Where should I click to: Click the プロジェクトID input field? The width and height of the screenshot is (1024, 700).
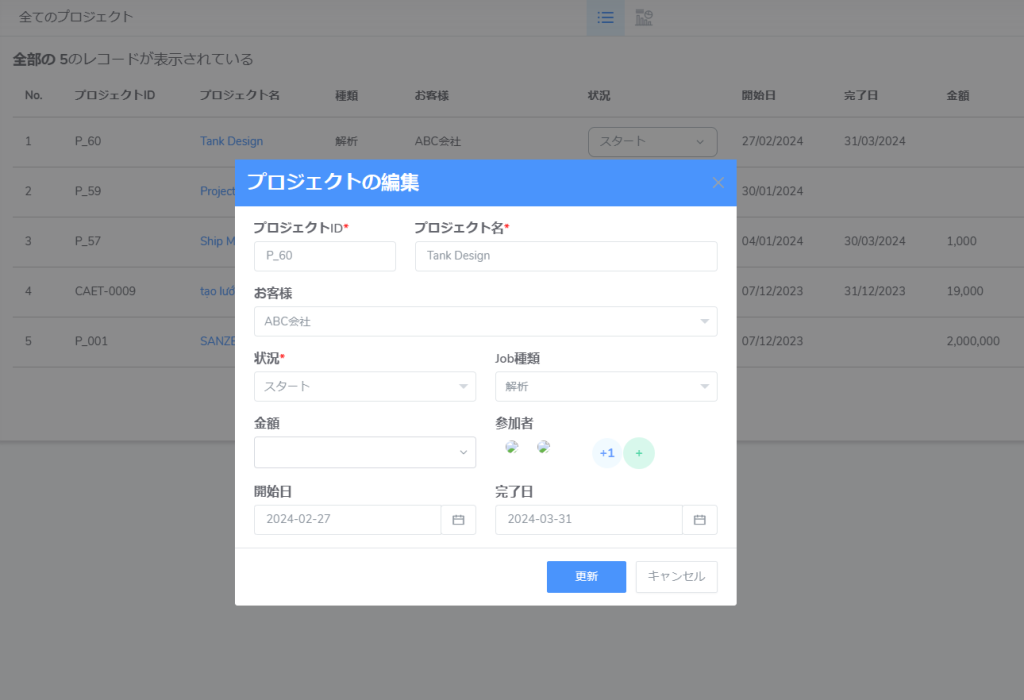(x=324, y=256)
